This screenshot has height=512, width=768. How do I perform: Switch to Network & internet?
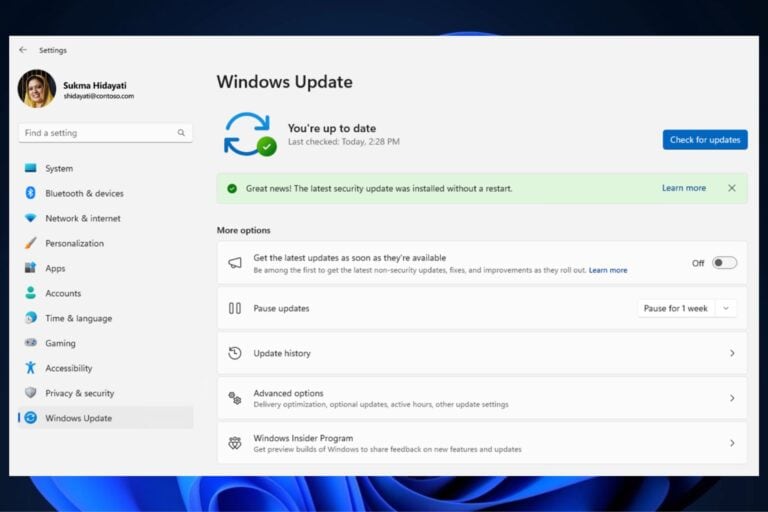coord(105,218)
